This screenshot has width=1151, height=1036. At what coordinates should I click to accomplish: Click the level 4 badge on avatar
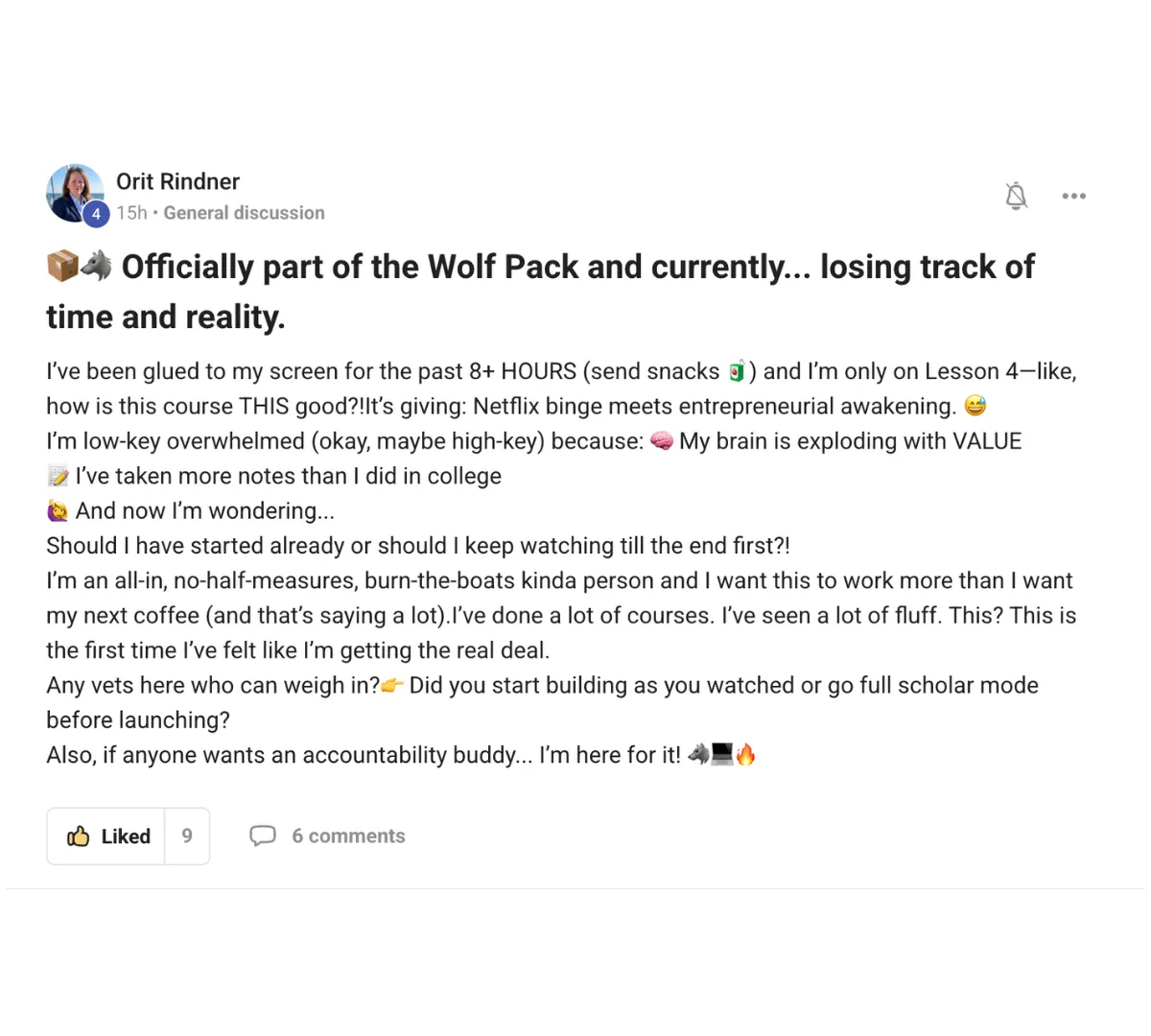[96, 214]
